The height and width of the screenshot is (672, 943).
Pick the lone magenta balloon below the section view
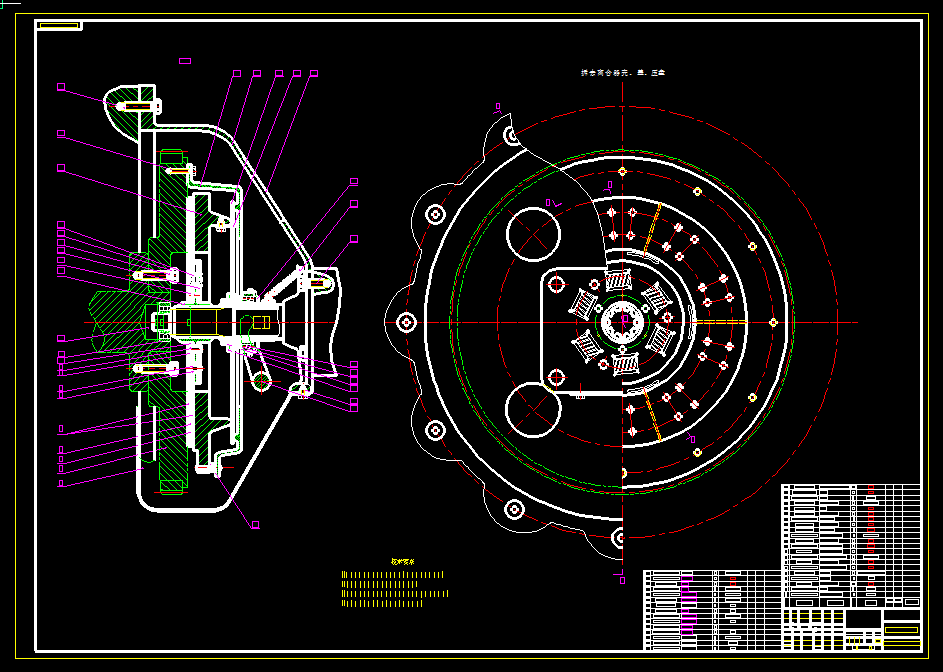pyautogui.click(x=255, y=525)
